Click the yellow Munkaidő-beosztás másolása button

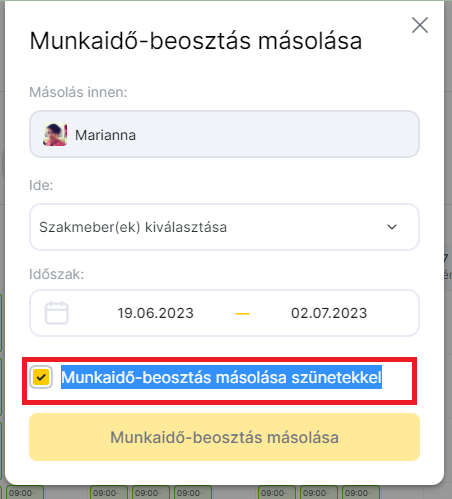[224, 437]
